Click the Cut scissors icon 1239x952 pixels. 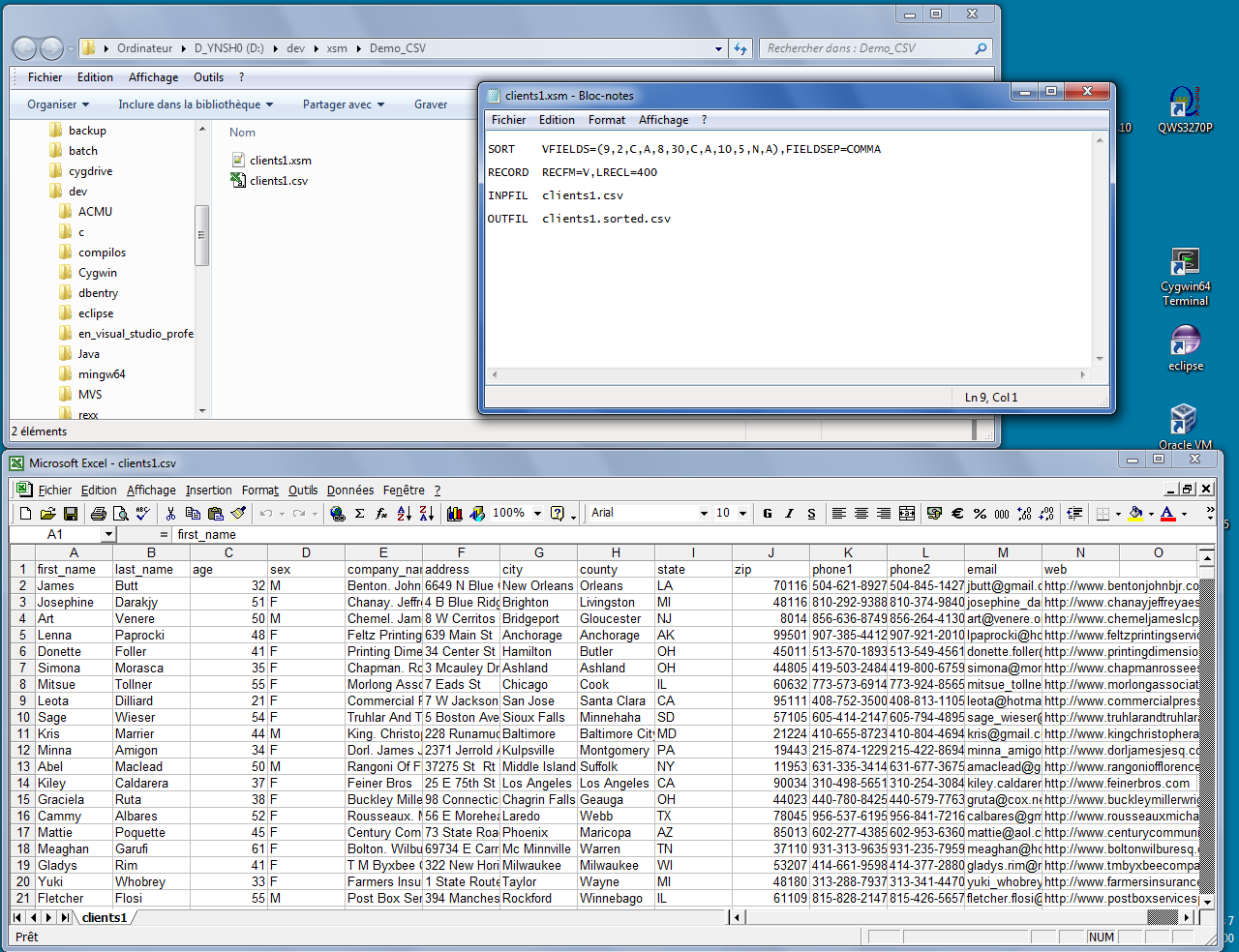(170, 514)
